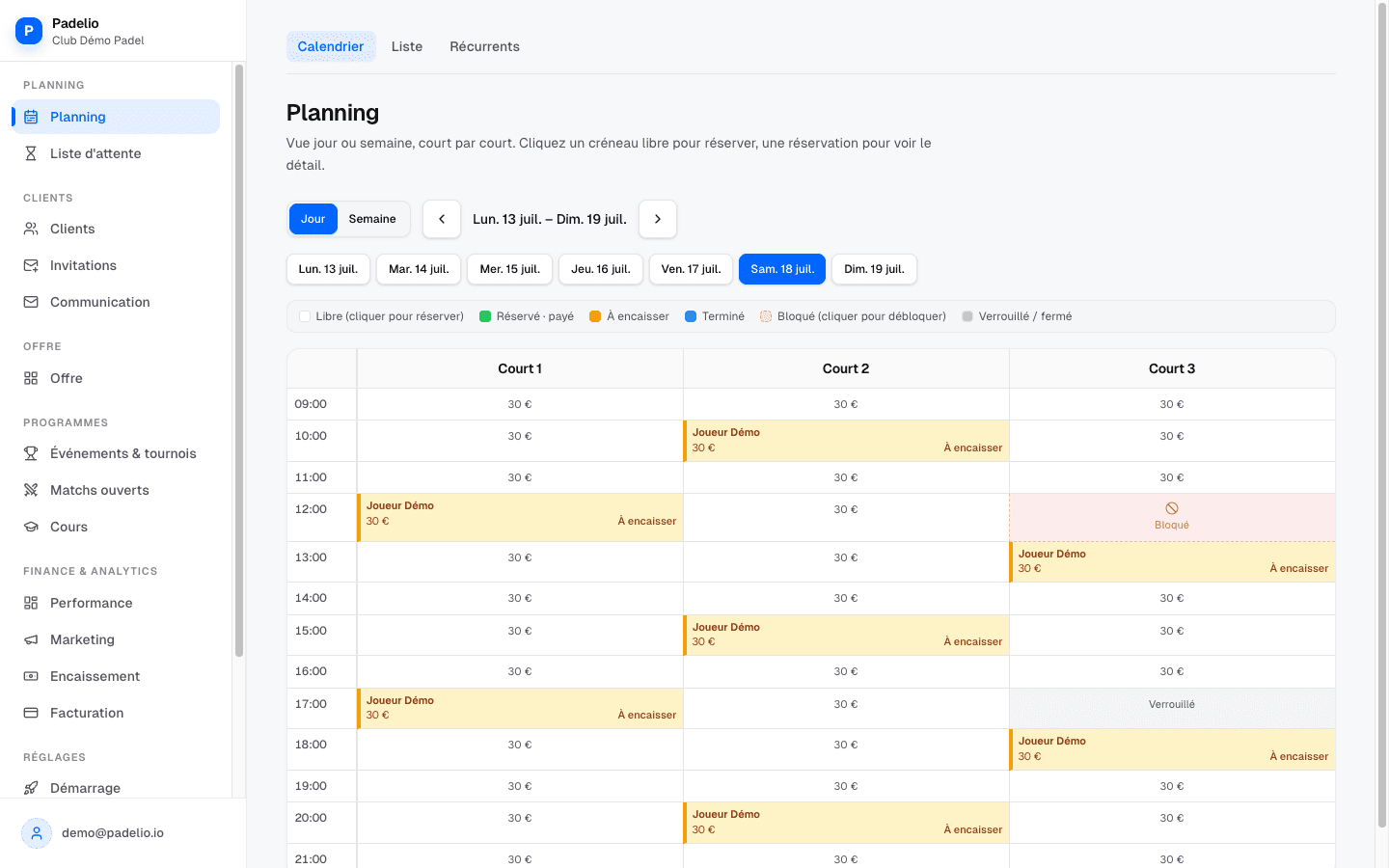Click the Marketing megaphone icon
1389x868 pixels.
31,639
